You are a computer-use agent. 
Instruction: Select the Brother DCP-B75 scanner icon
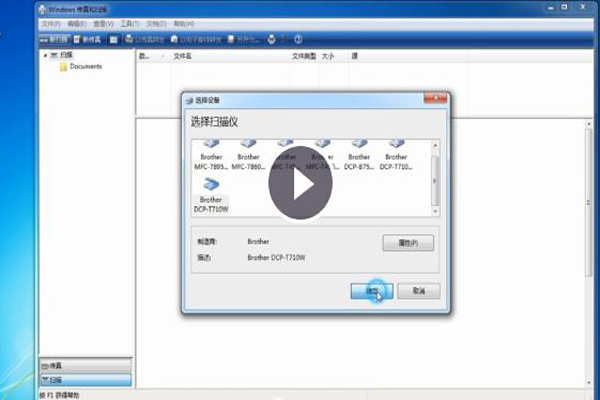click(359, 155)
